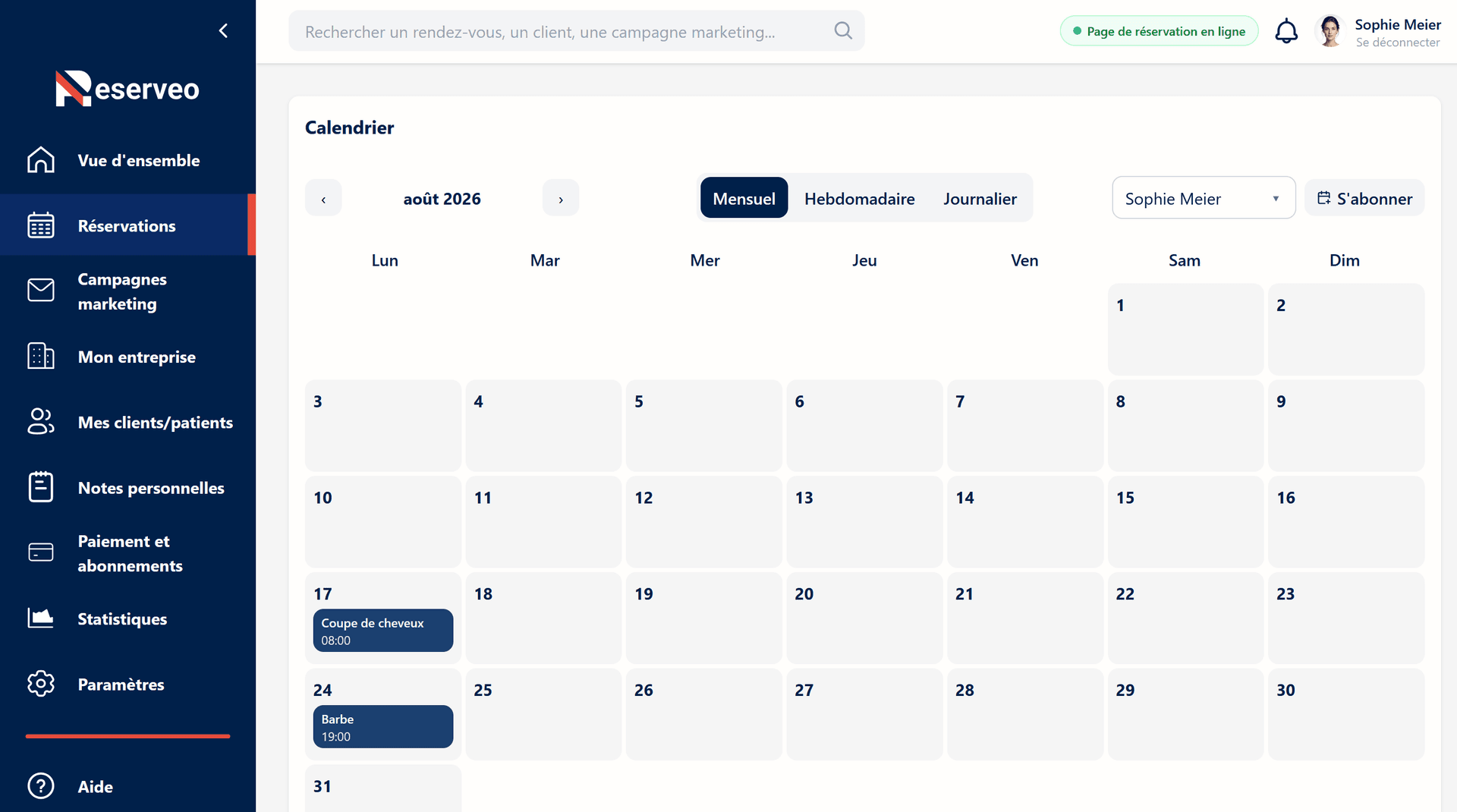Open Statistiques menu item
This screenshot has width=1457, height=812.
pos(127,618)
